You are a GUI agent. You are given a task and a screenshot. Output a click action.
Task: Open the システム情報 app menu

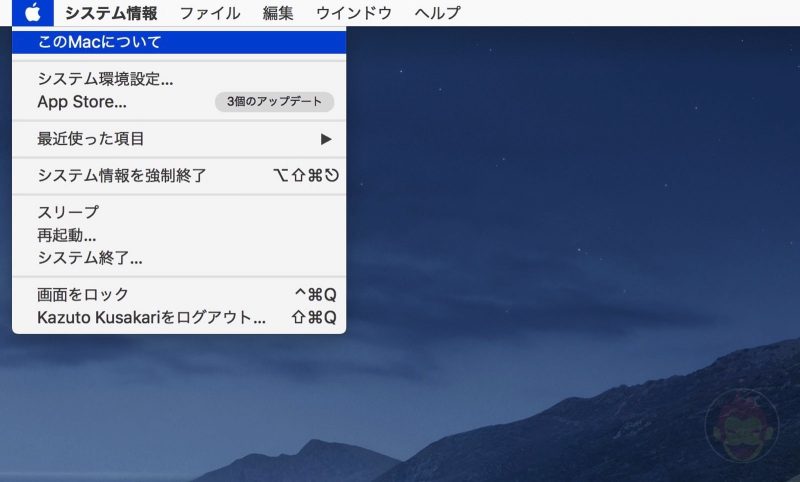[x=111, y=13]
